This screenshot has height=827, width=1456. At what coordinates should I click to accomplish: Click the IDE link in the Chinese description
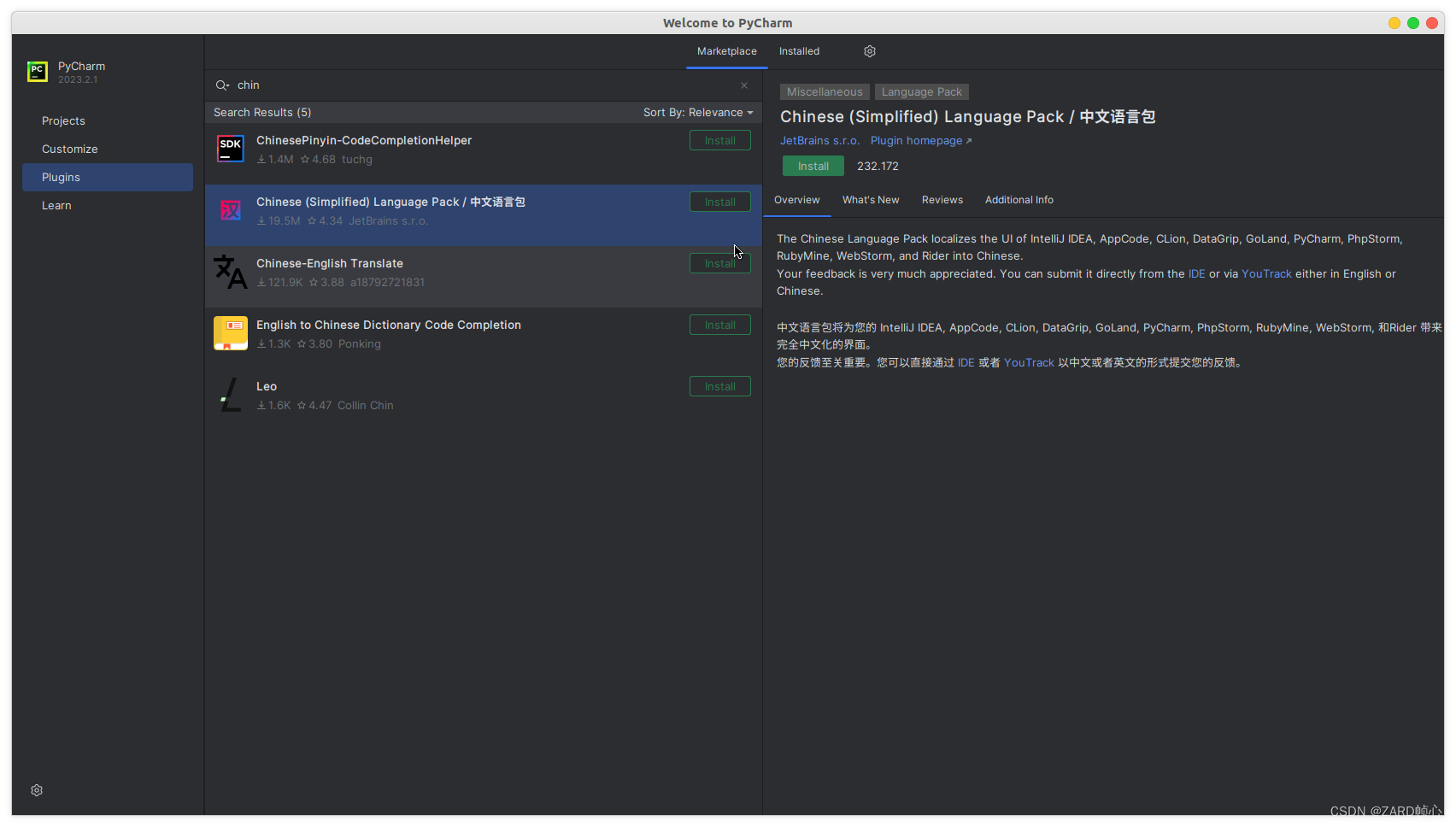click(x=966, y=363)
